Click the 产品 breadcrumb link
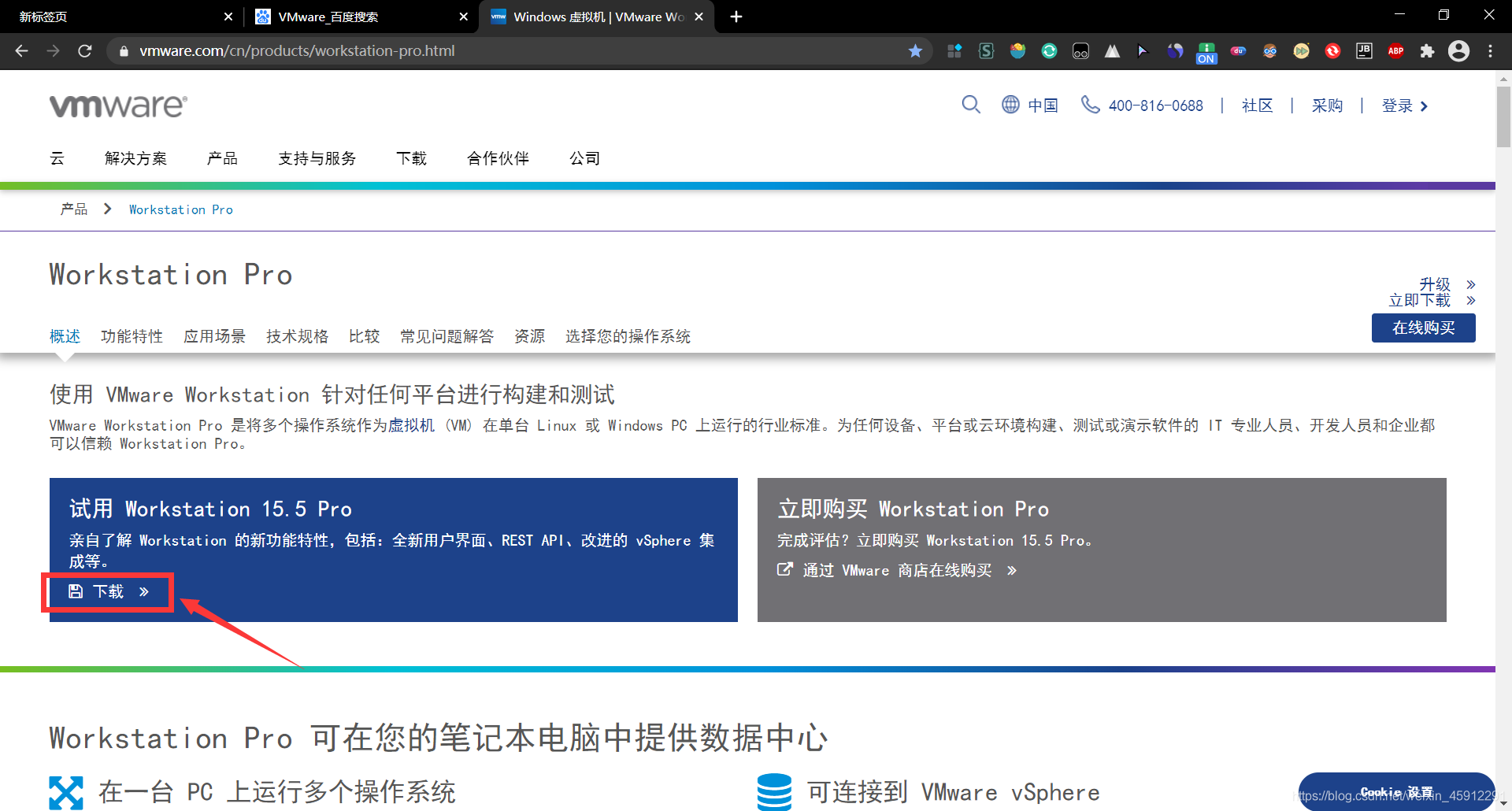This screenshot has width=1512, height=811. (74, 209)
